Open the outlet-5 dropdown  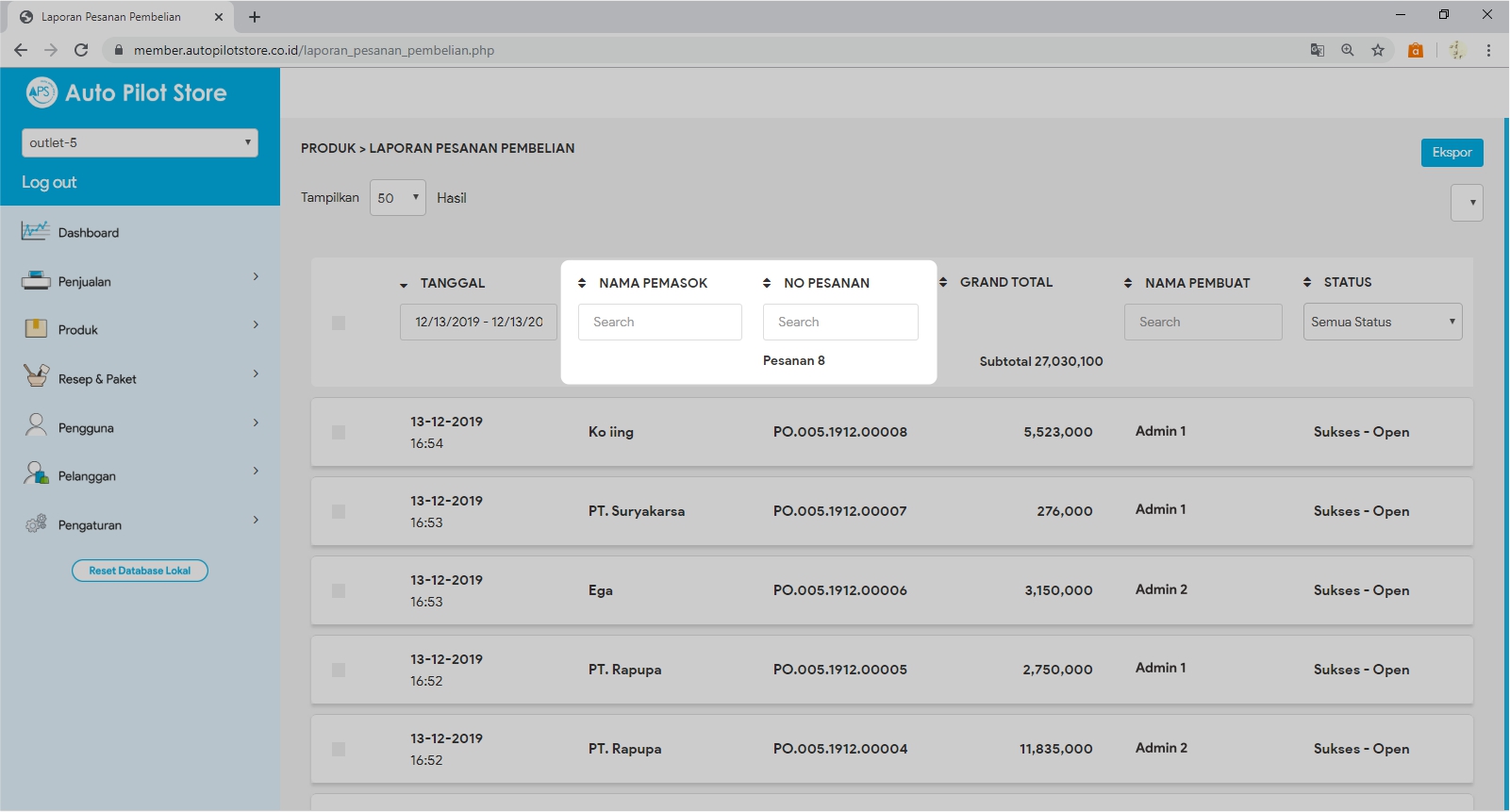[140, 142]
